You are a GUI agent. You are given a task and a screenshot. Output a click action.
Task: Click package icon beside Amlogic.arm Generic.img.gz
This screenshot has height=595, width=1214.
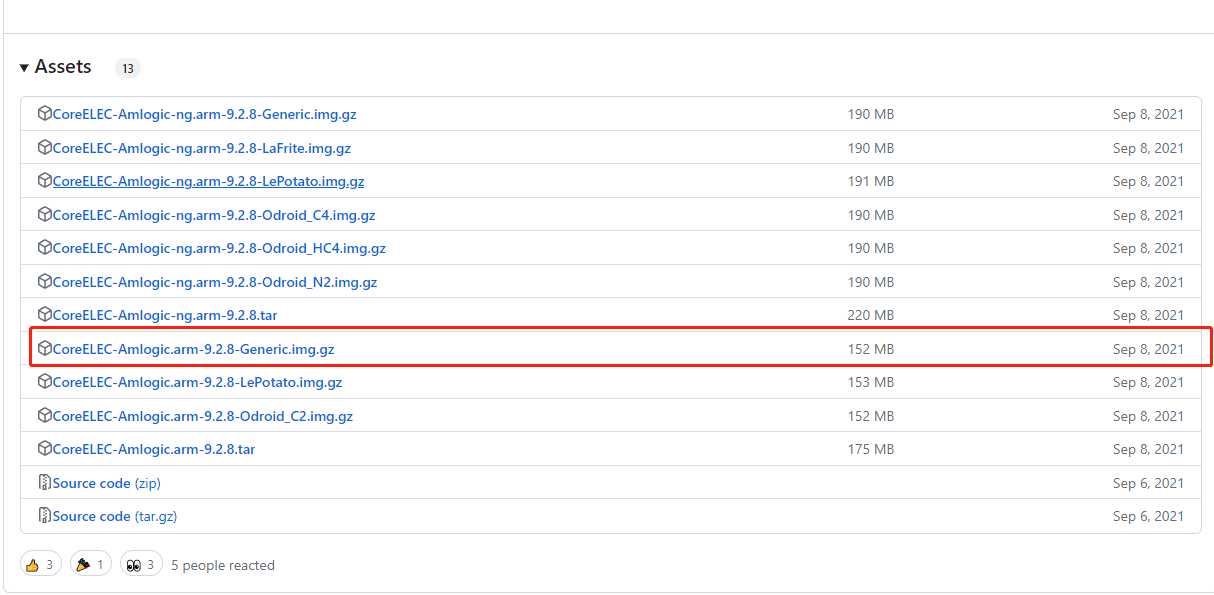(44, 349)
